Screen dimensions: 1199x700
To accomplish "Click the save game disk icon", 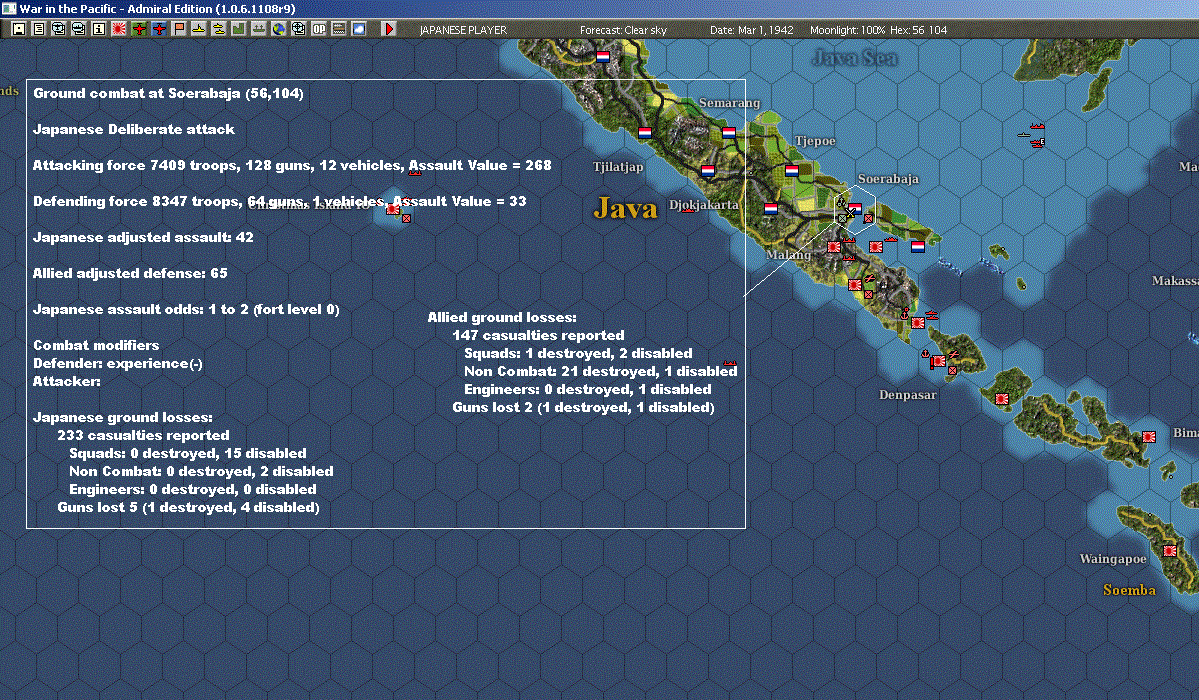I will click(19, 29).
